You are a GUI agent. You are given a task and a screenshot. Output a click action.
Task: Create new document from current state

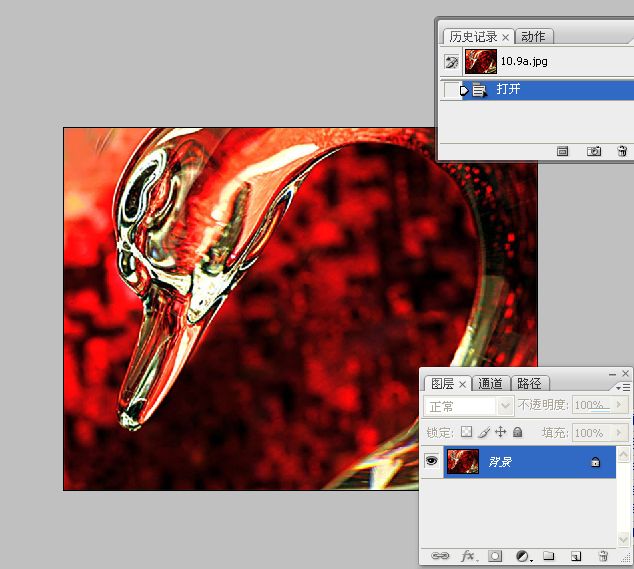[562, 151]
